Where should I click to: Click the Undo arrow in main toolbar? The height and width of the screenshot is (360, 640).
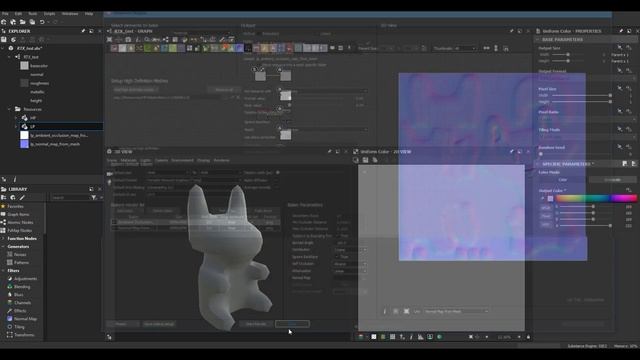click(42, 22)
